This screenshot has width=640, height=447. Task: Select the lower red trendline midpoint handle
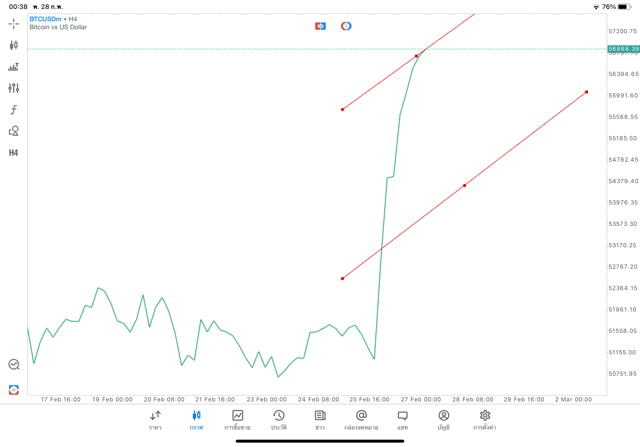coord(464,185)
